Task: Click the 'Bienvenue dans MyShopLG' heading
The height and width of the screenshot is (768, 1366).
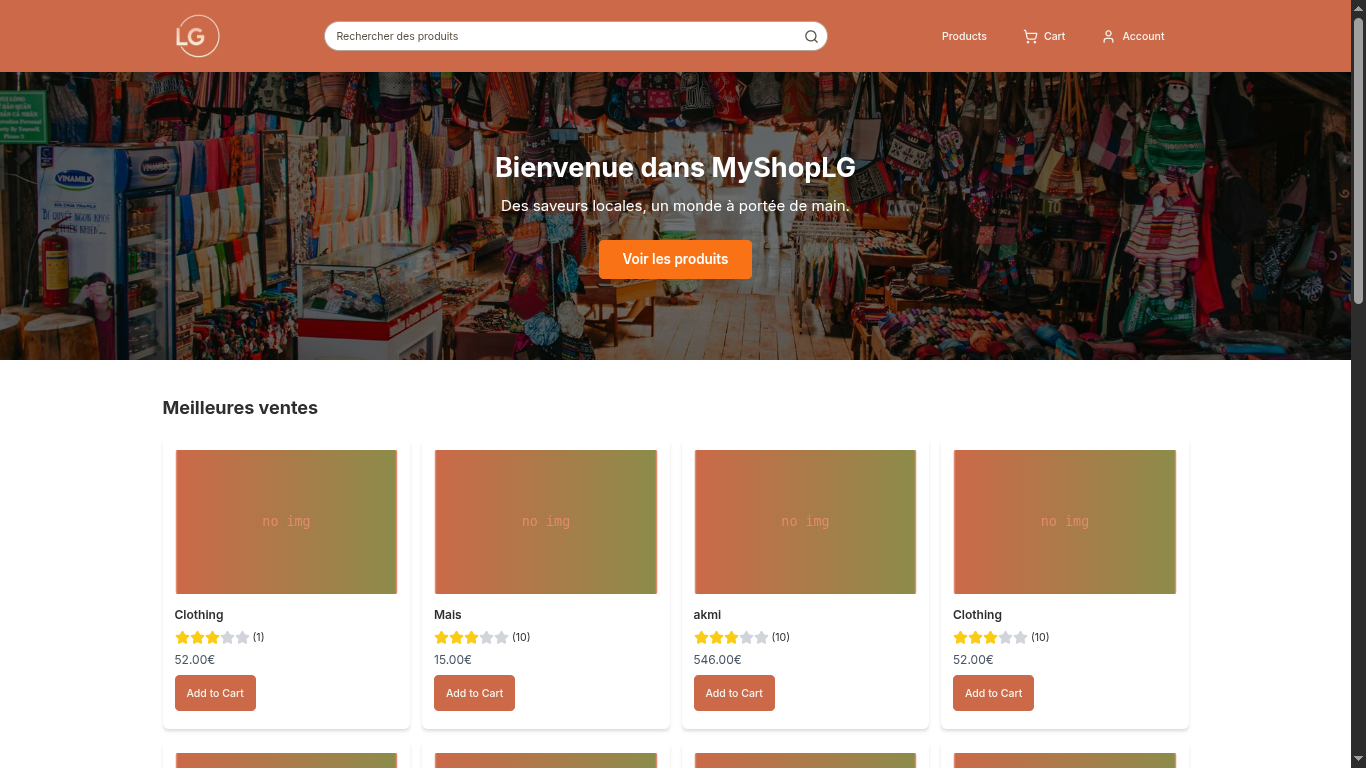Action: pyautogui.click(x=675, y=167)
